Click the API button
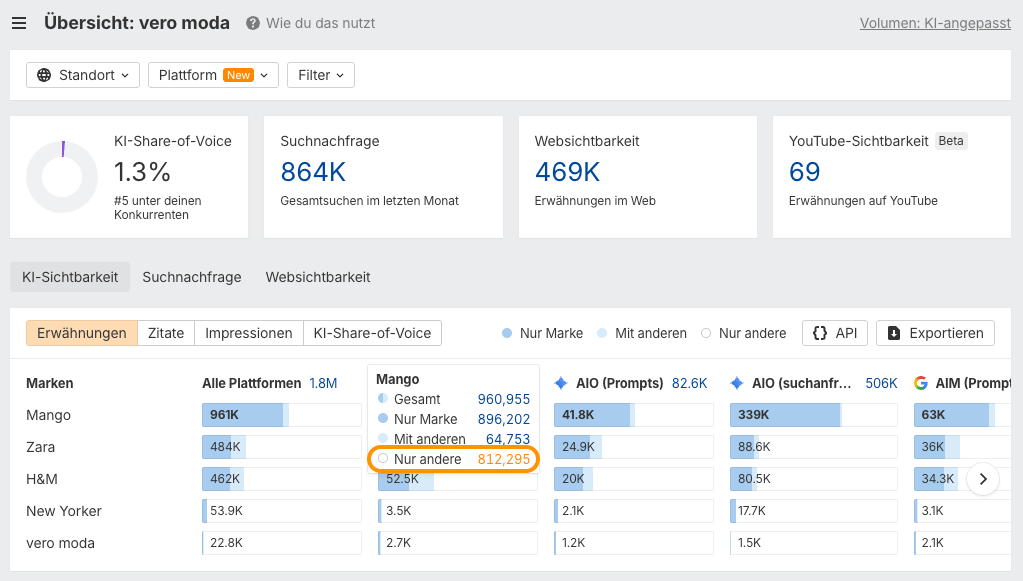The height and width of the screenshot is (581, 1023). (x=835, y=333)
